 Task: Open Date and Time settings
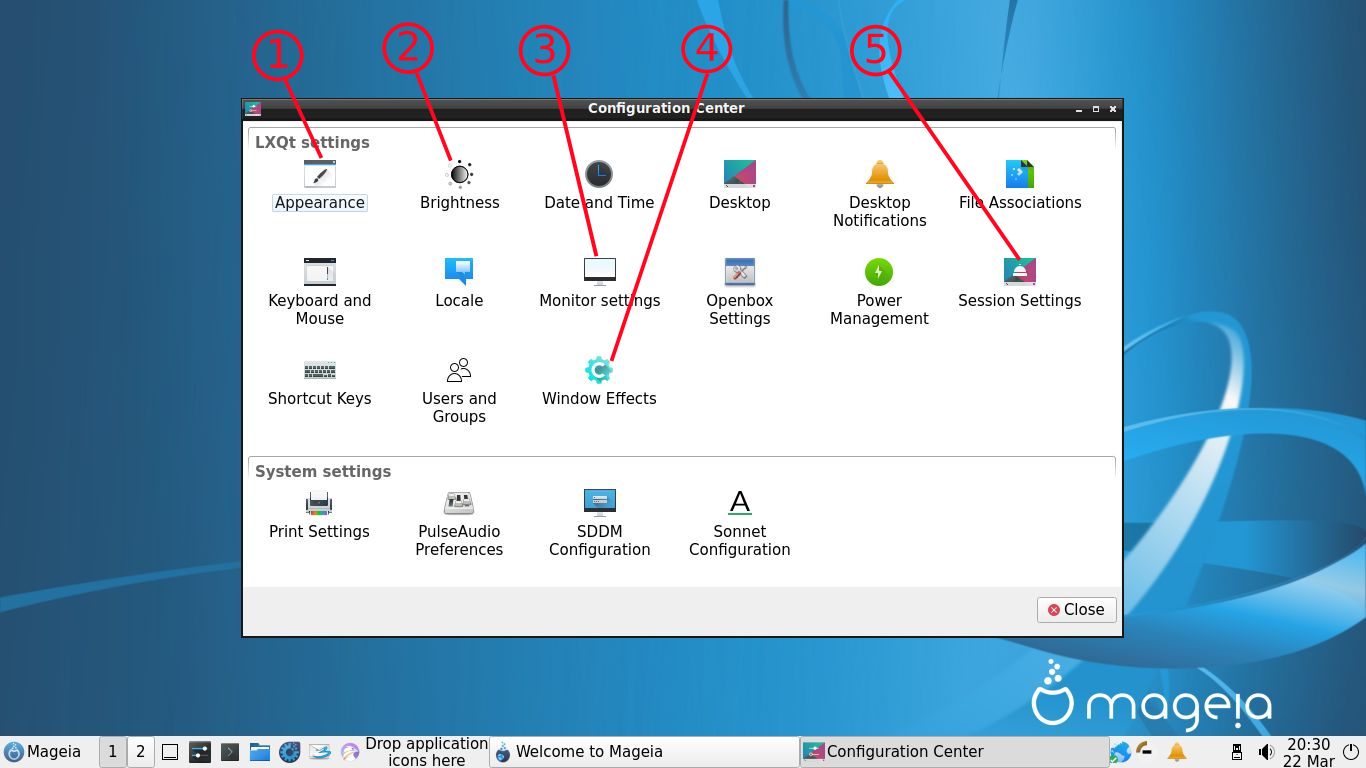point(599,174)
